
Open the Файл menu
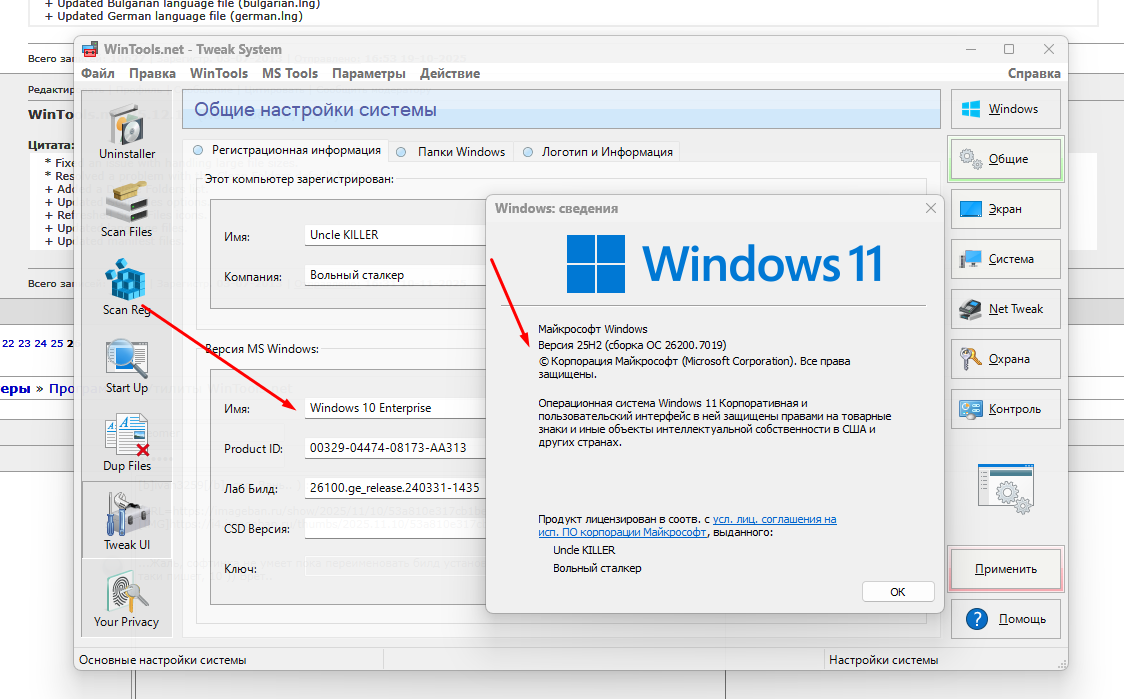click(x=97, y=73)
